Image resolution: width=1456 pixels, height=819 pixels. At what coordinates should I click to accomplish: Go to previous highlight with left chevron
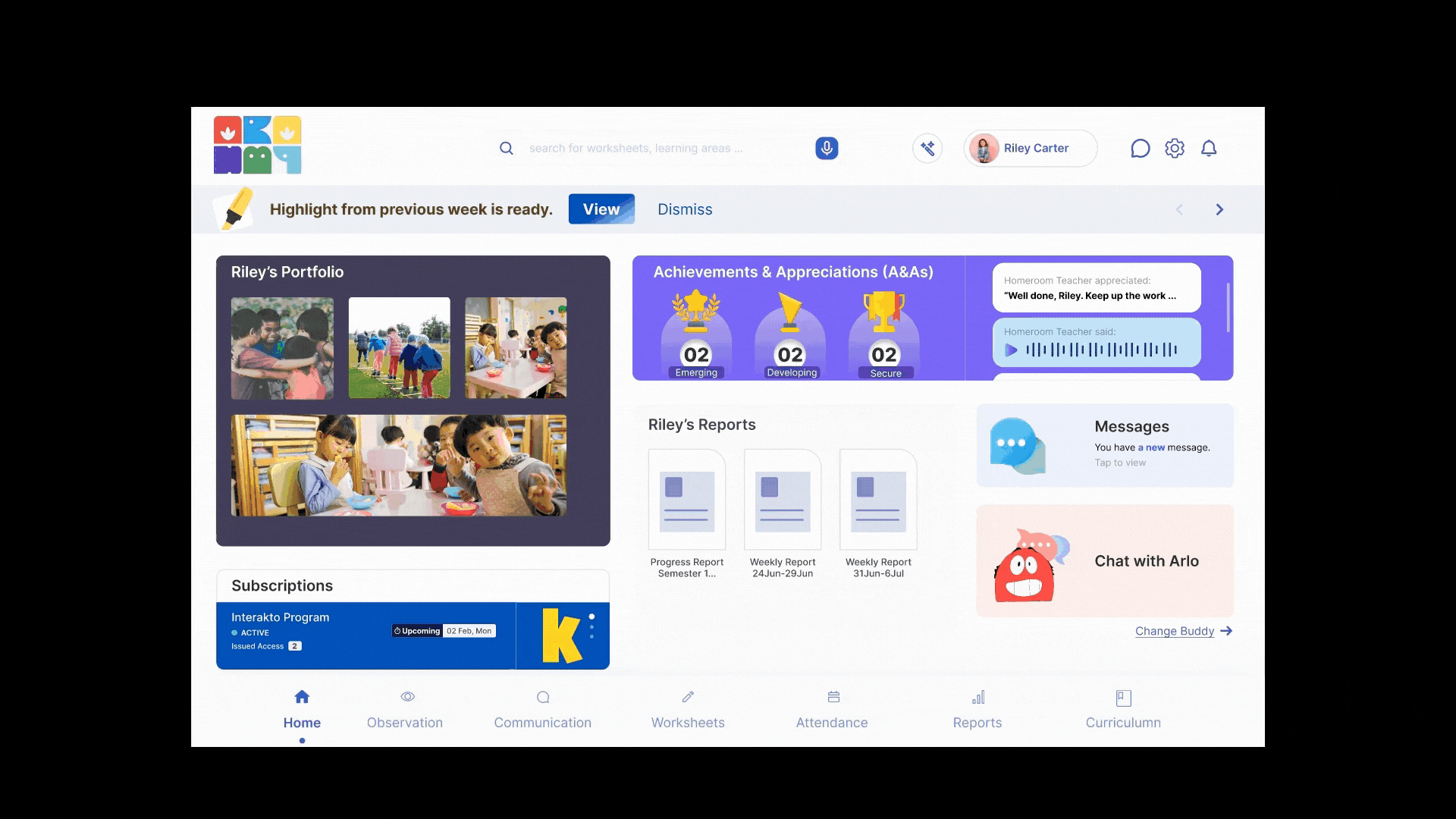(x=1179, y=209)
